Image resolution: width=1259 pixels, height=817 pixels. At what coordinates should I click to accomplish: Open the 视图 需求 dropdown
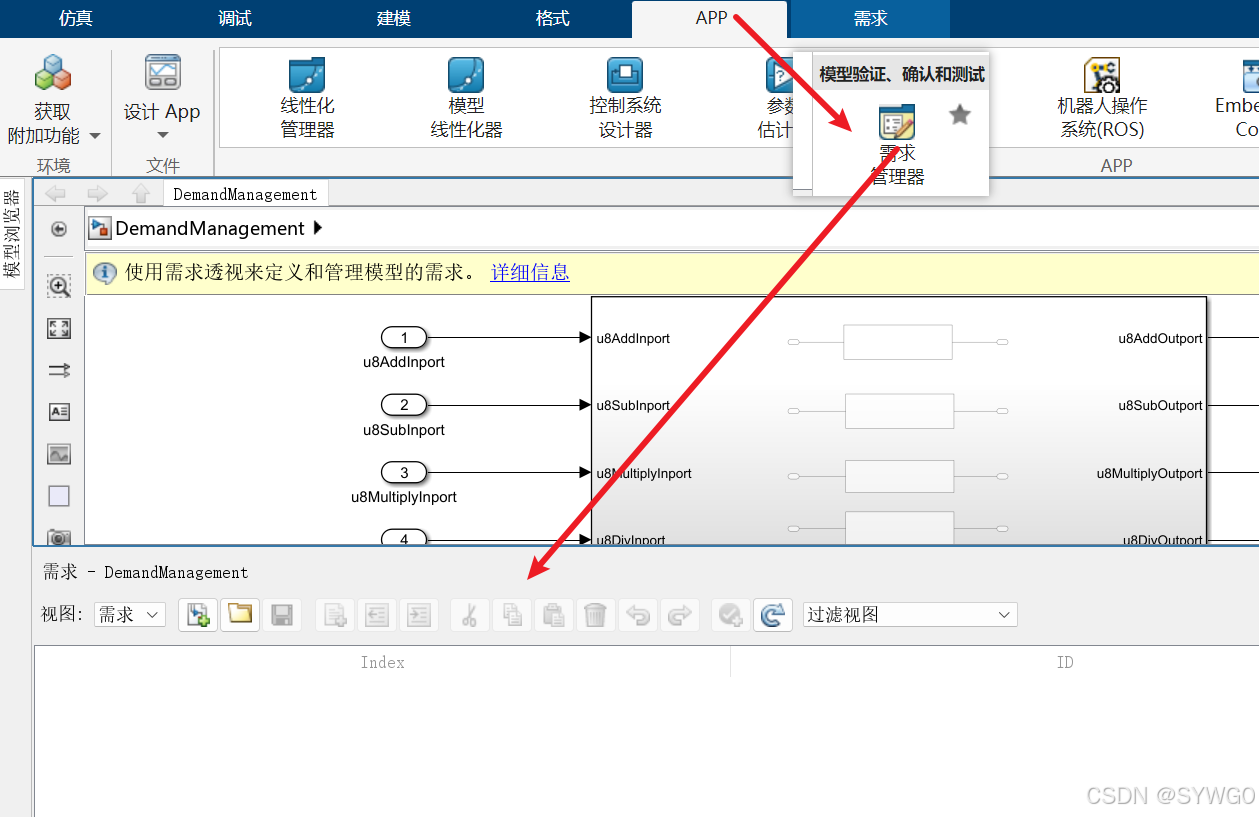point(129,614)
